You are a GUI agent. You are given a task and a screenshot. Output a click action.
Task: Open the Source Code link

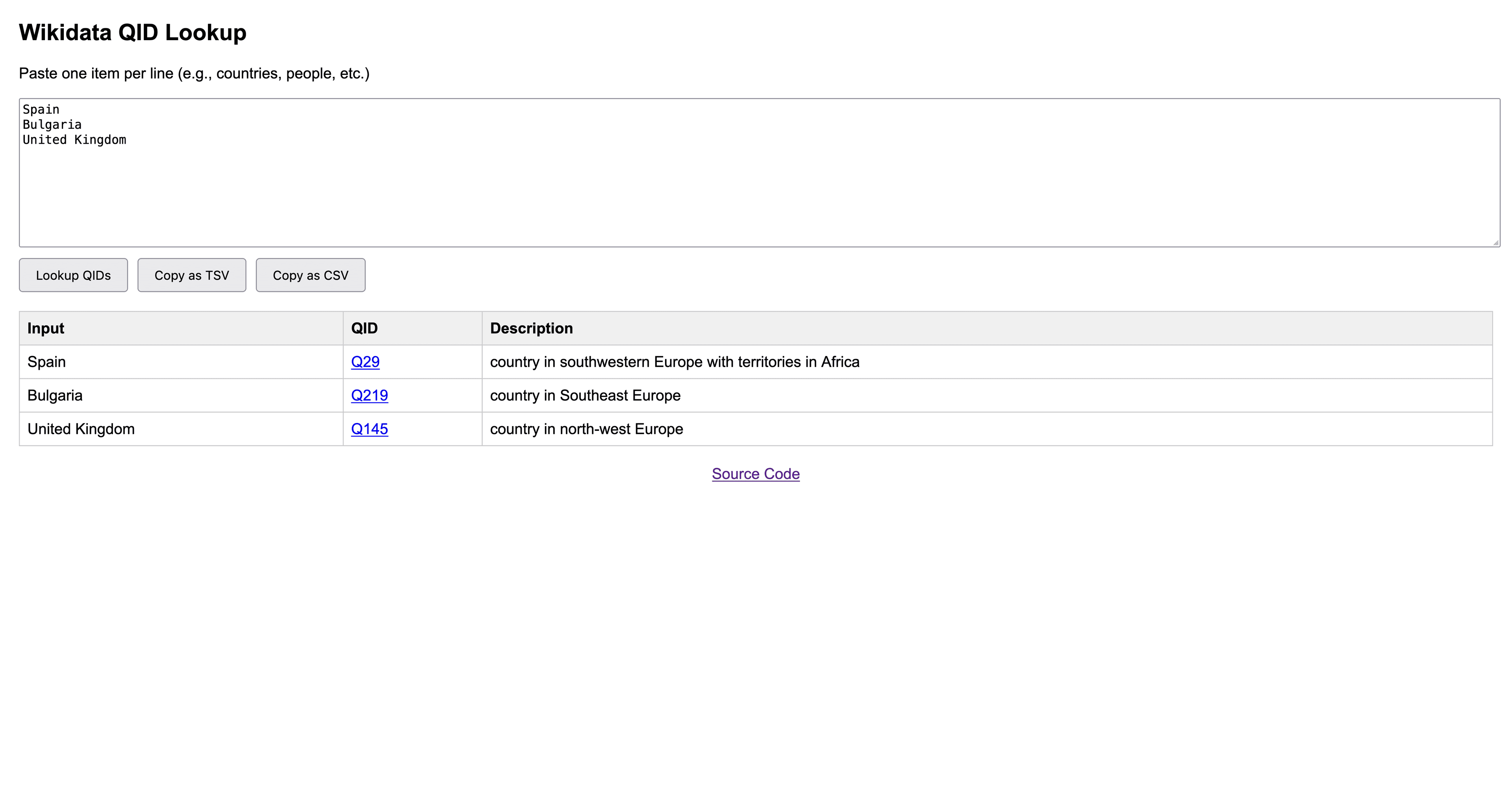coord(755,473)
